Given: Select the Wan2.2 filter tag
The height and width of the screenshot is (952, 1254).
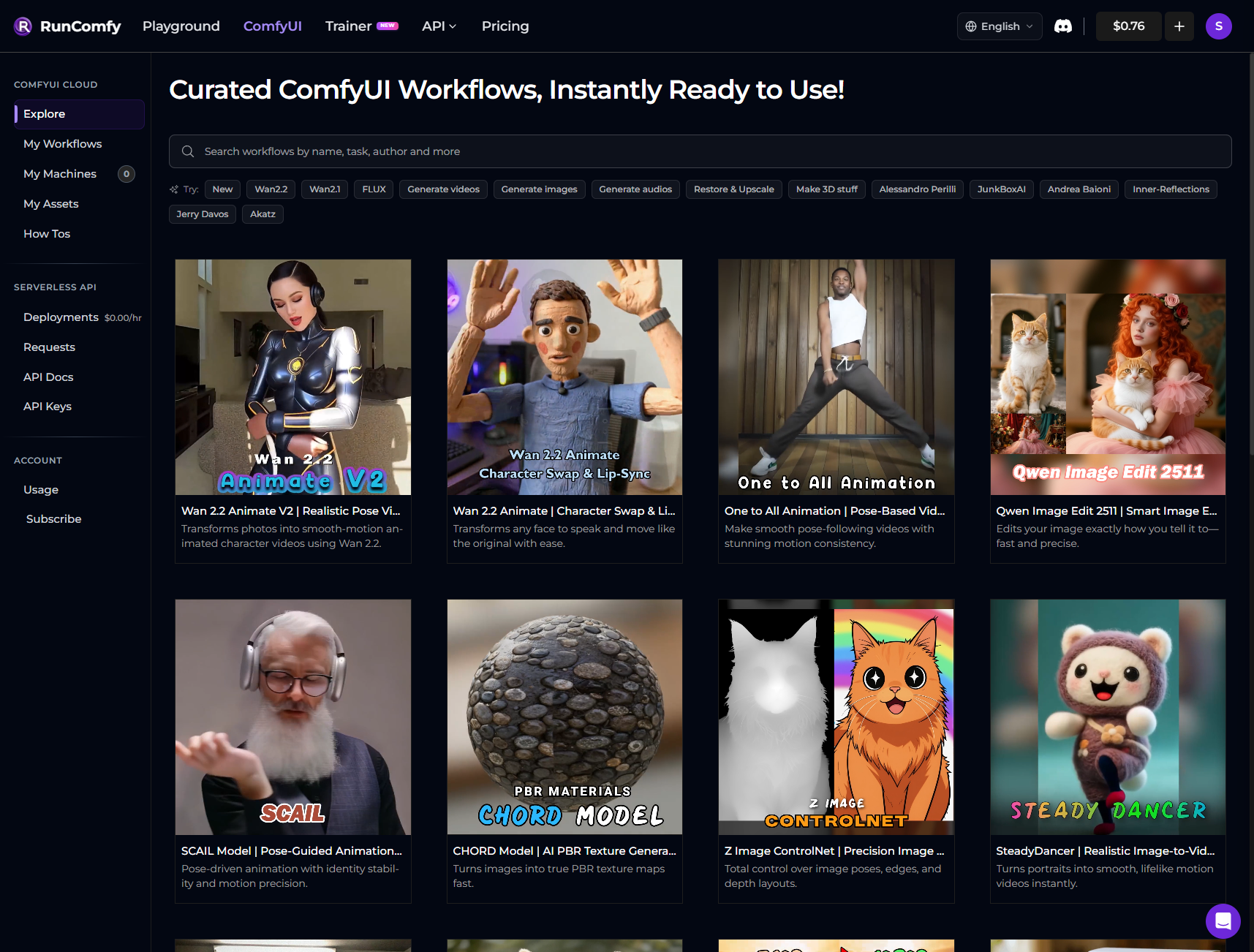Looking at the screenshot, I should click(x=271, y=189).
